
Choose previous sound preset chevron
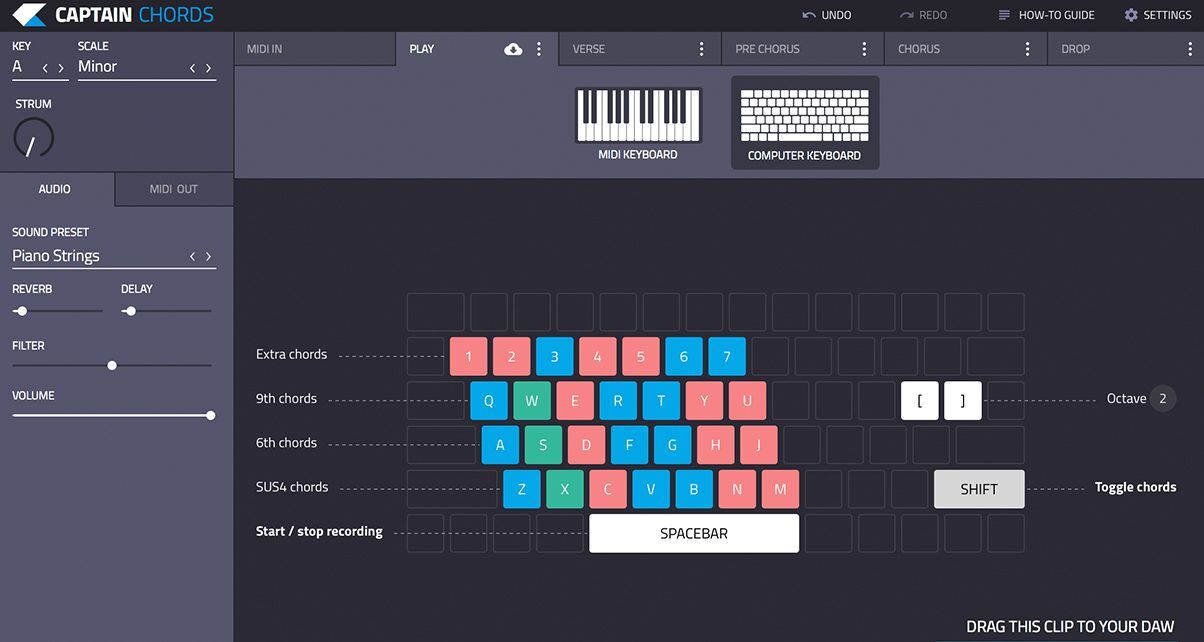tap(192, 257)
